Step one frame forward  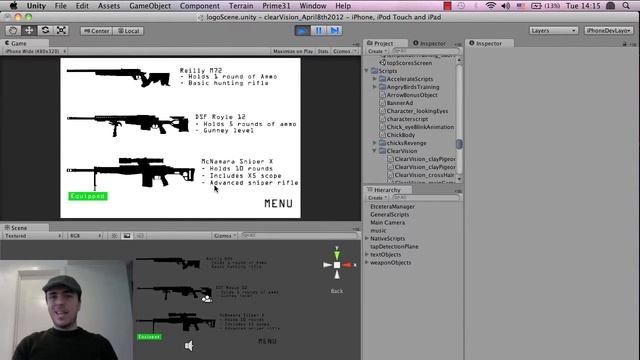[x=334, y=31]
